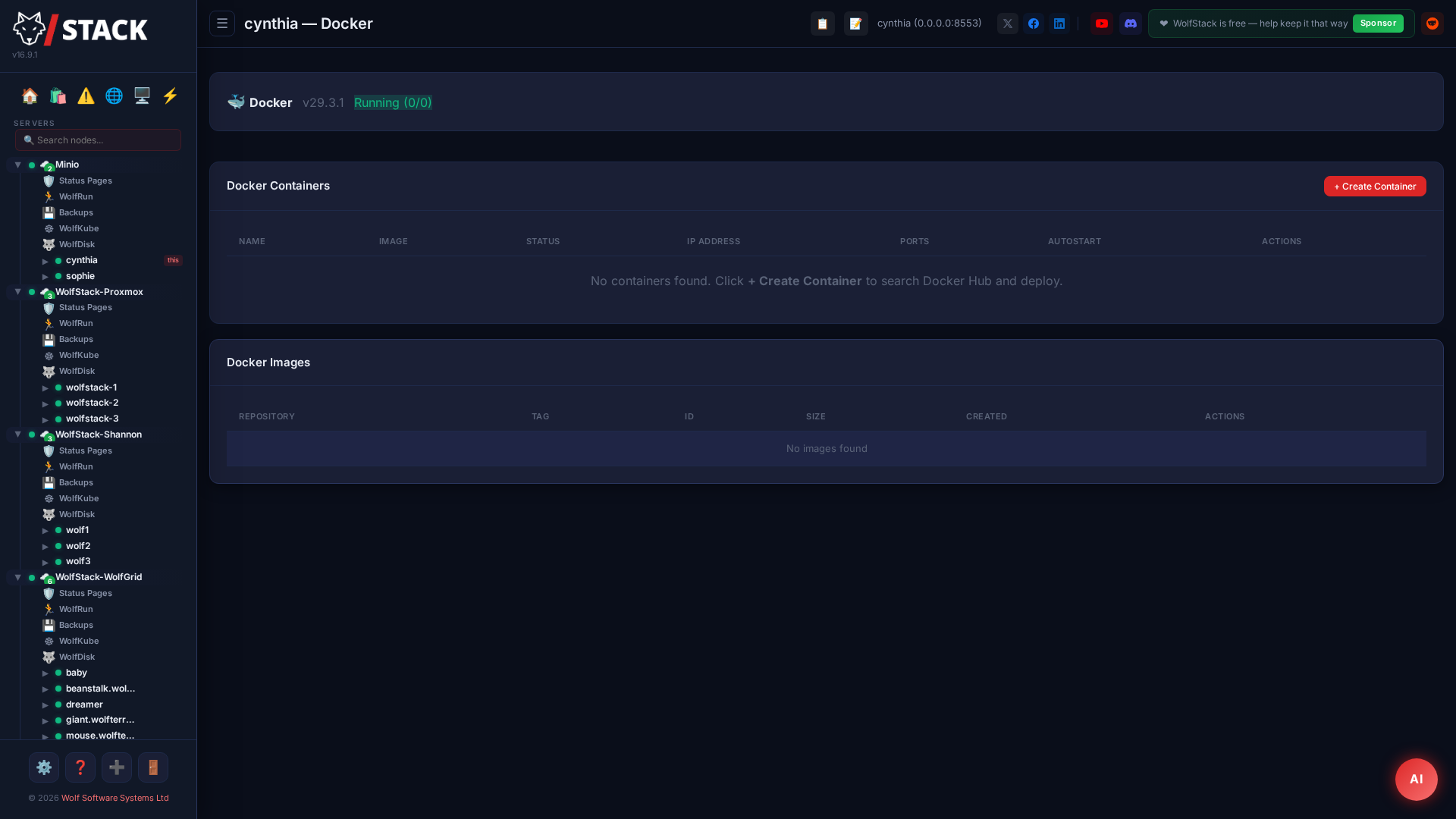
Task: Expand the cynthia node arrow
Action: click(45, 261)
